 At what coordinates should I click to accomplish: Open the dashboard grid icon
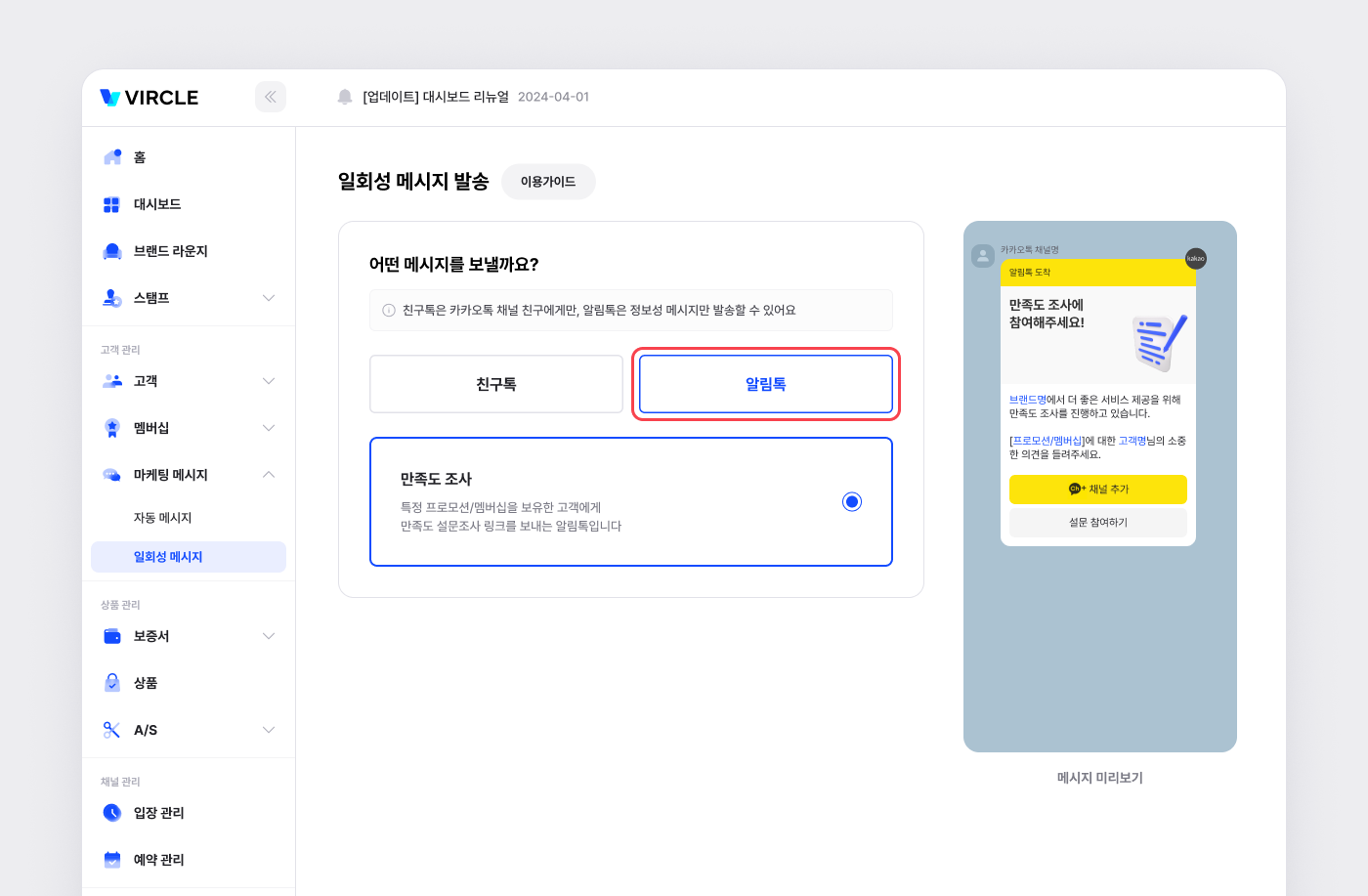111,204
